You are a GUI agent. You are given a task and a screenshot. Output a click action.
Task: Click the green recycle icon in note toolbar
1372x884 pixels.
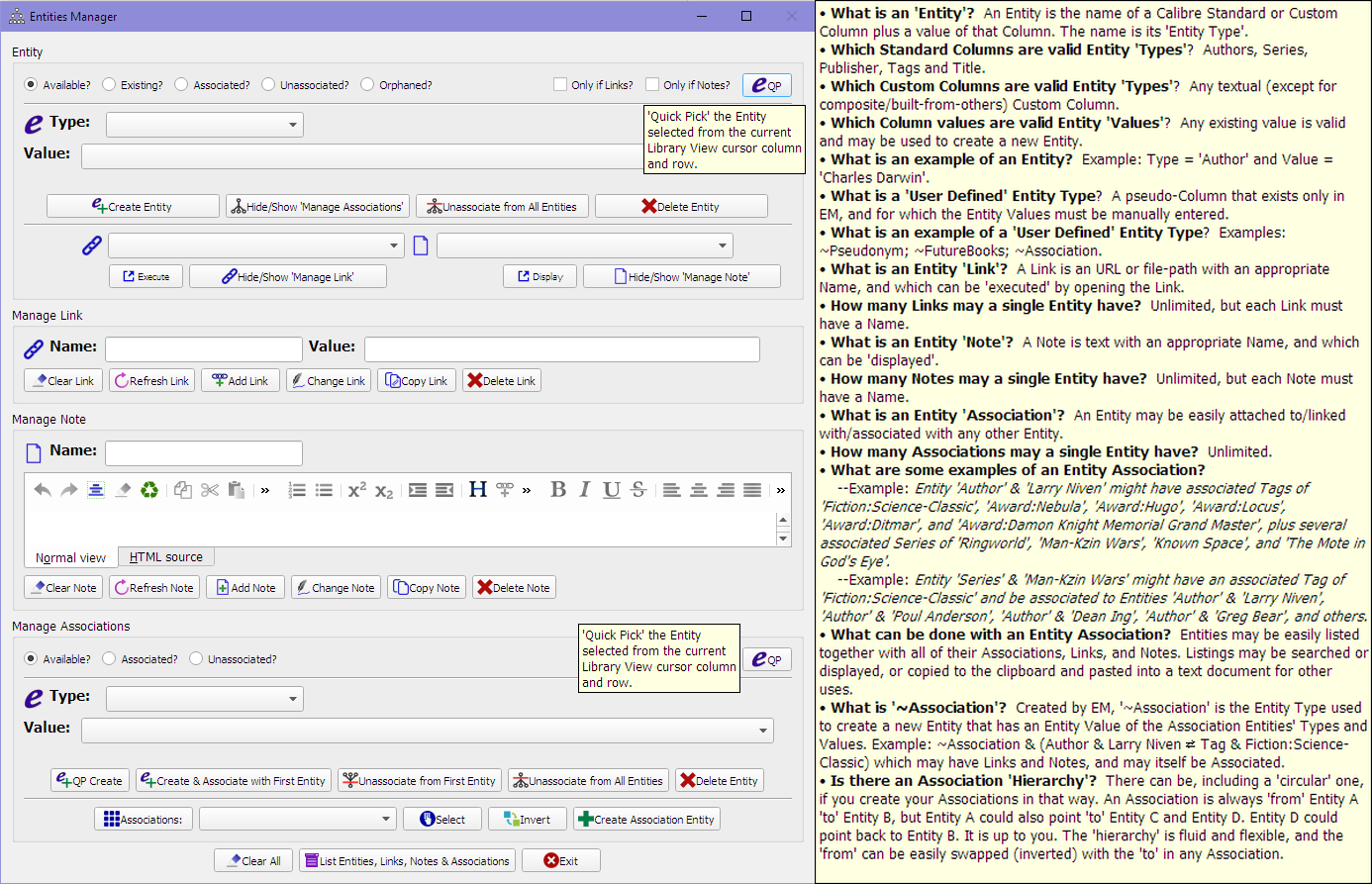coord(149,490)
